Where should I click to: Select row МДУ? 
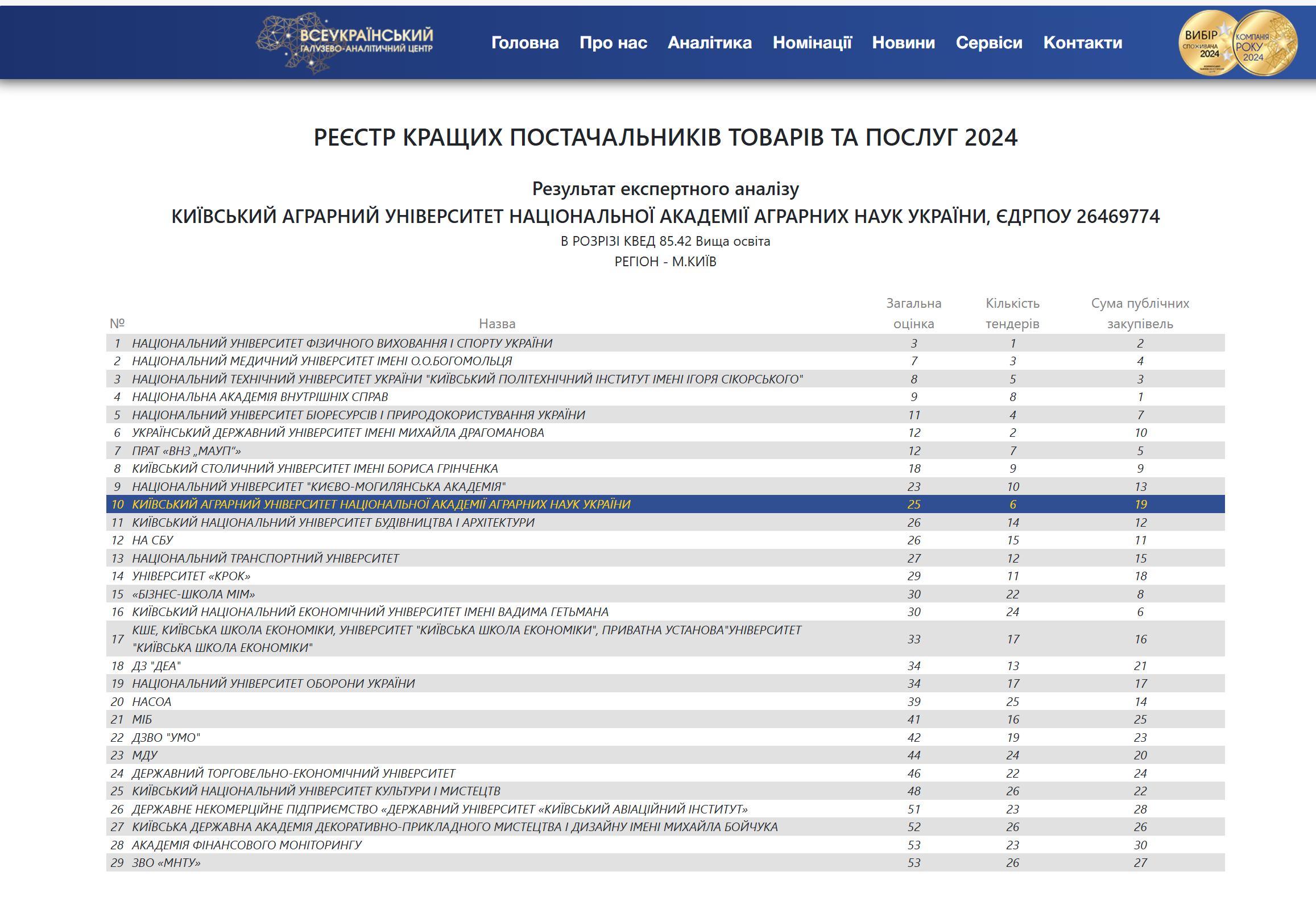click(x=665, y=755)
